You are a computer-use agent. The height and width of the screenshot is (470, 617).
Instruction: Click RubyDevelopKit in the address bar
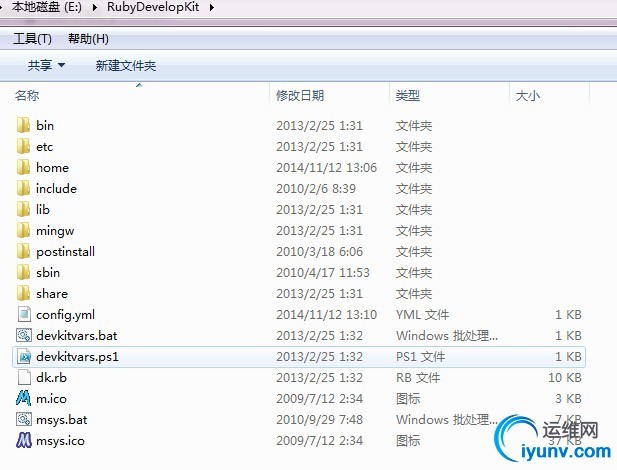(x=153, y=7)
